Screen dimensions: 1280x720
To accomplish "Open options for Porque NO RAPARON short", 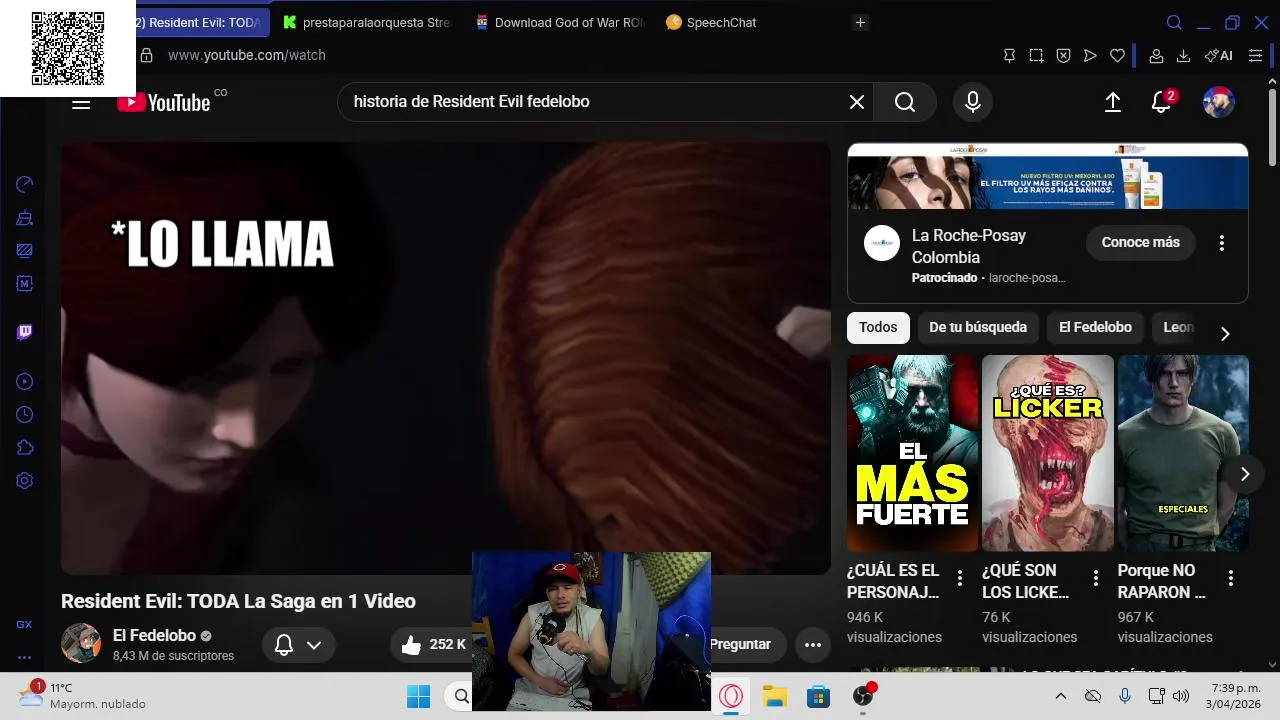I will [x=1231, y=578].
